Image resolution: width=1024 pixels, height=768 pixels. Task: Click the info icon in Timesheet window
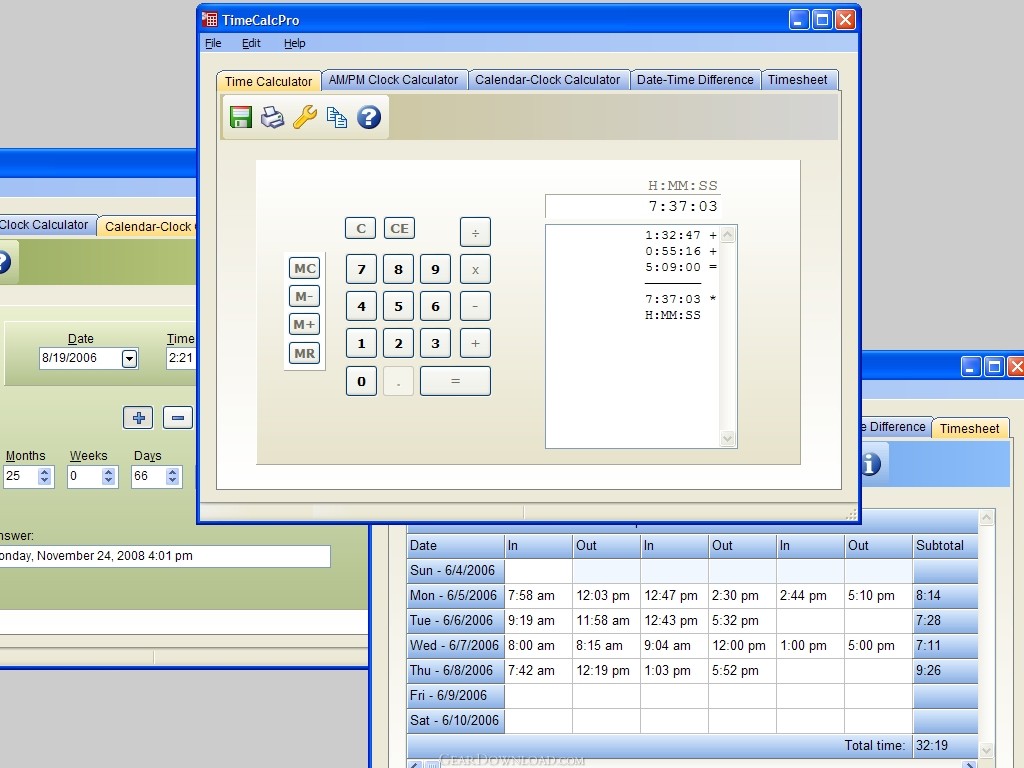pyautogui.click(x=871, y=464)
